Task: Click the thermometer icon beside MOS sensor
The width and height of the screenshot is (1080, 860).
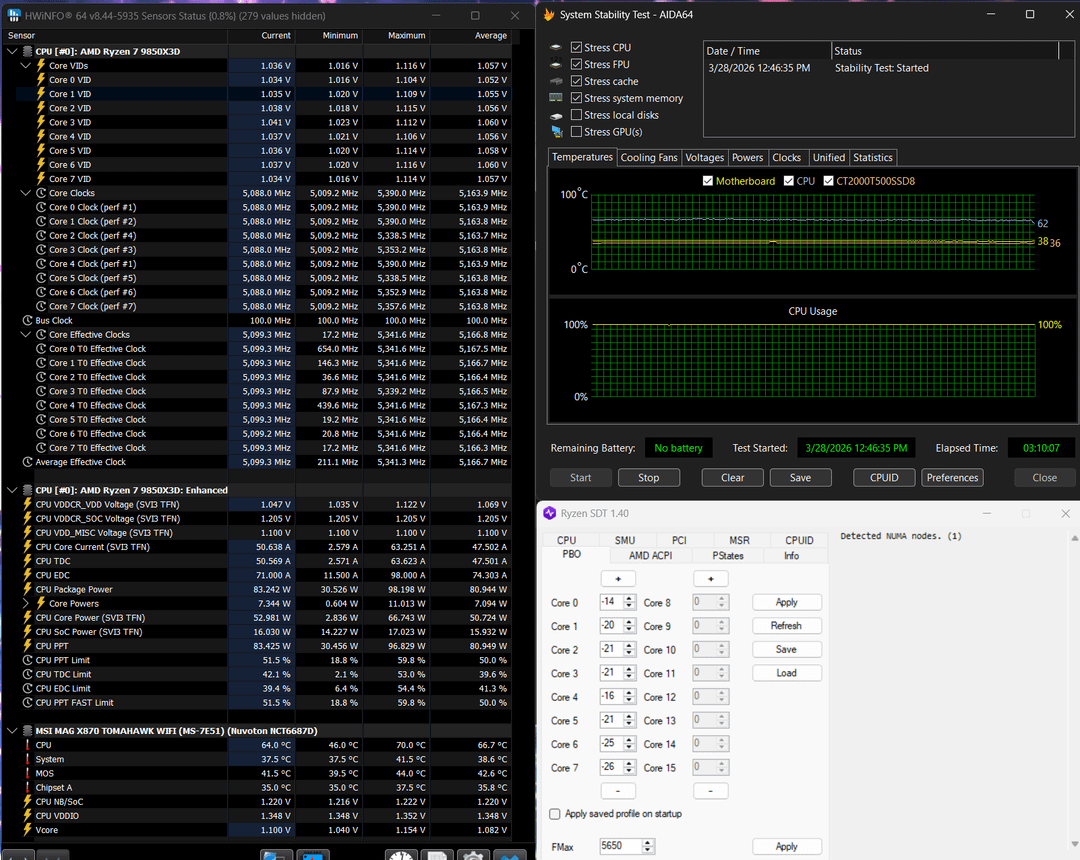Action: [27, 774]
